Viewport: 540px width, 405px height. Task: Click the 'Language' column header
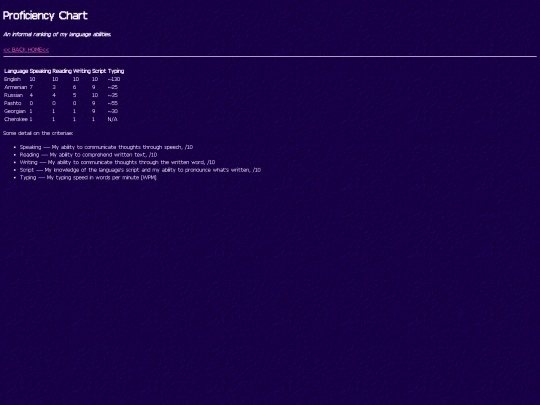pos(16,71)
